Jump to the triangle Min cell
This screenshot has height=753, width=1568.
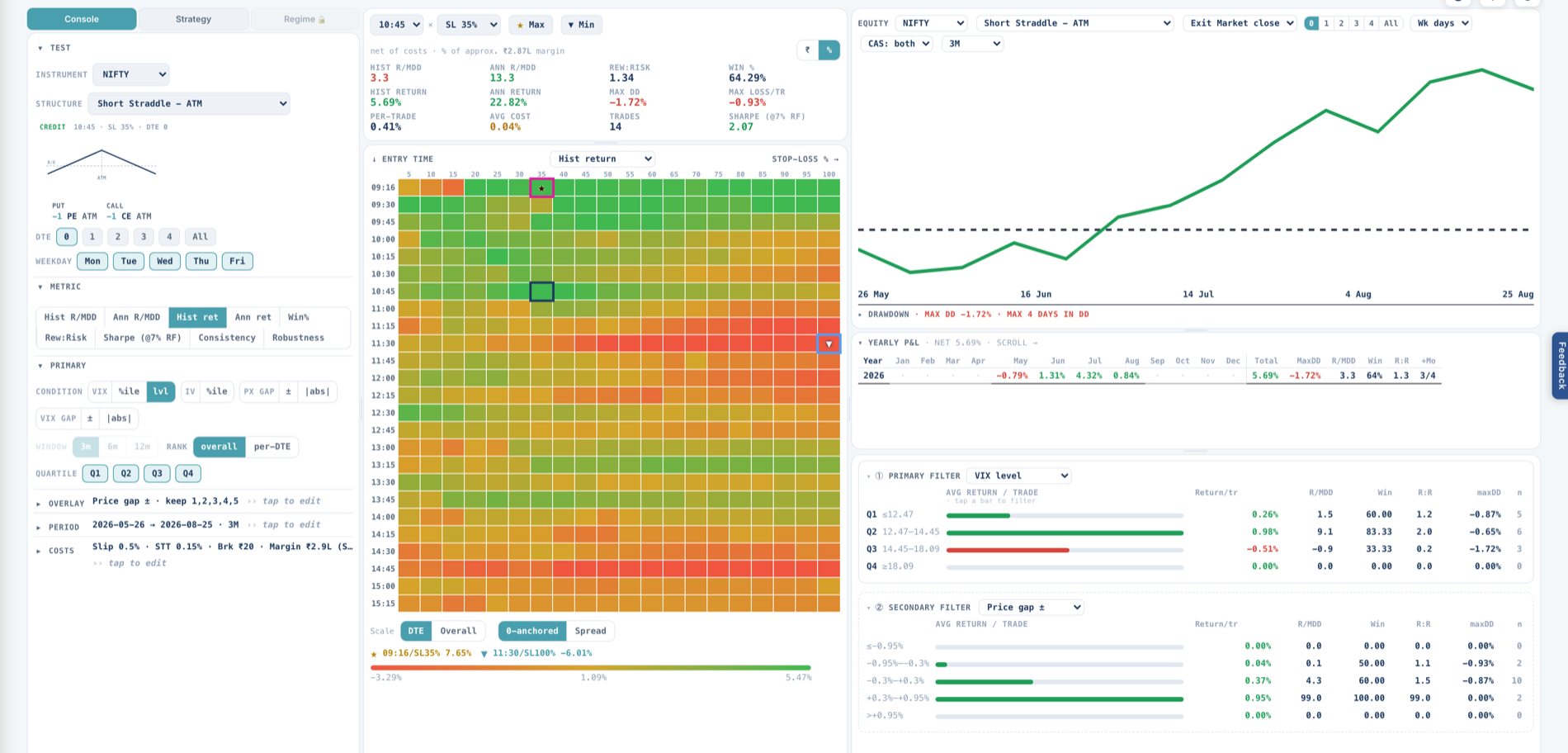tap(582, 25)
